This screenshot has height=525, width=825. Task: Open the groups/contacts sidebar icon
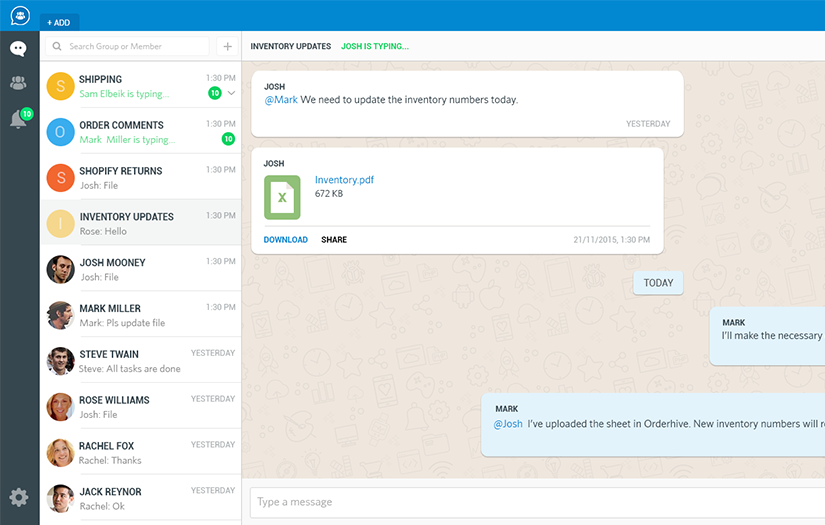[x=18, y=83]
